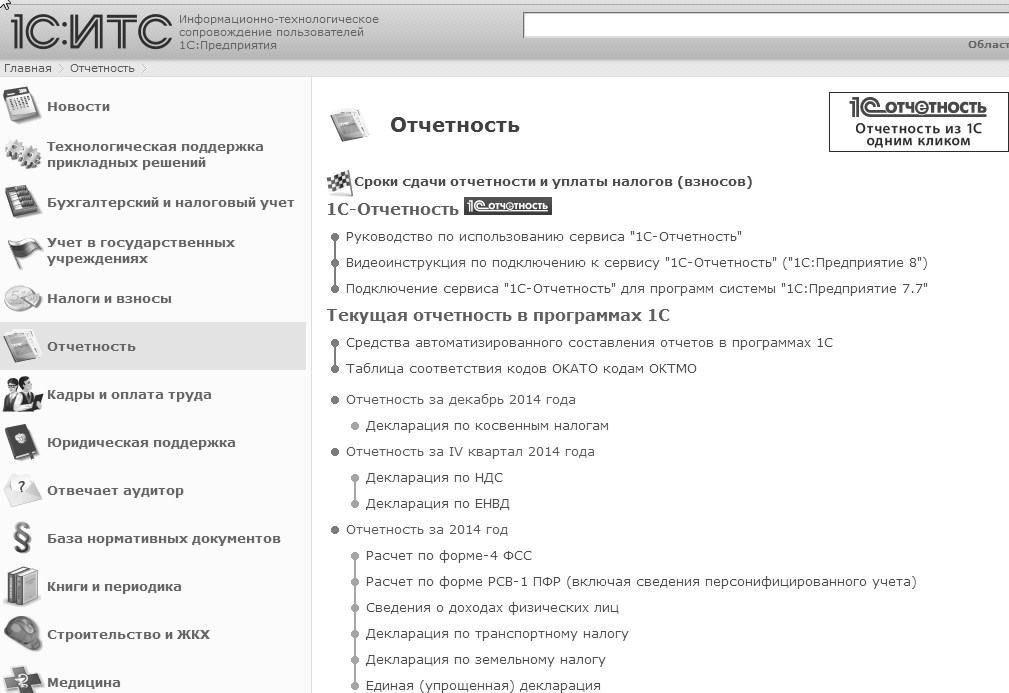Click the Отчетность page header icon
This screenshot has width=1009, height=693.
coord(350,125)
